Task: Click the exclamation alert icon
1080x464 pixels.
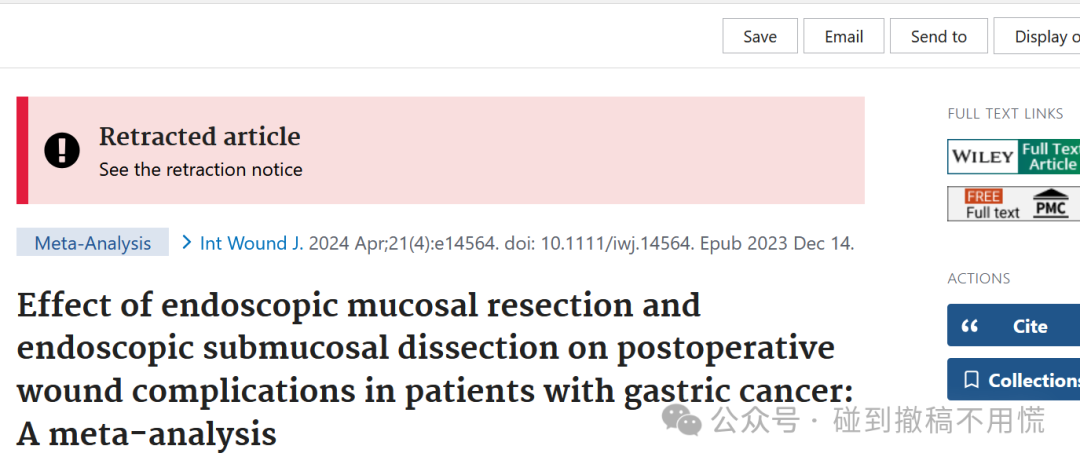Action: (62, 149)
